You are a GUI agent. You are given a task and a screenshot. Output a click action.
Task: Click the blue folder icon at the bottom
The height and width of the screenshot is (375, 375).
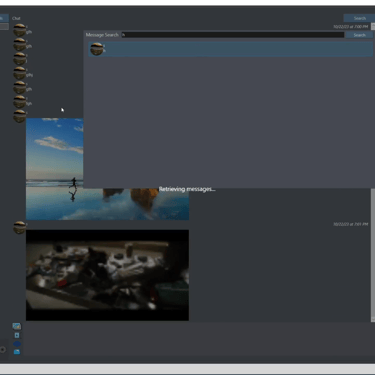(x=17, y=352)
